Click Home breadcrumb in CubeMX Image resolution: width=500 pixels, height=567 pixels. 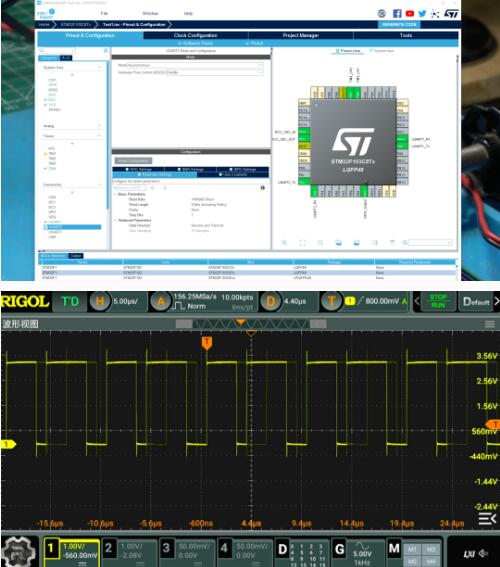(x=44, y=24)
